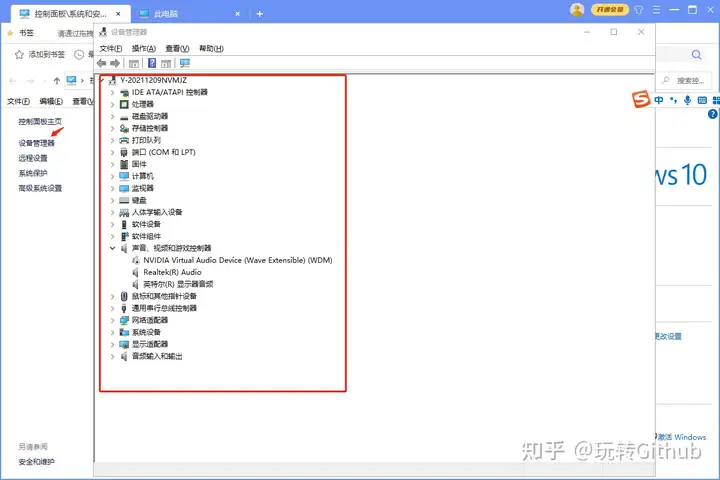Expand the 处理器 node
This screenshot has height=480, width=720.
tap(112, 104)
